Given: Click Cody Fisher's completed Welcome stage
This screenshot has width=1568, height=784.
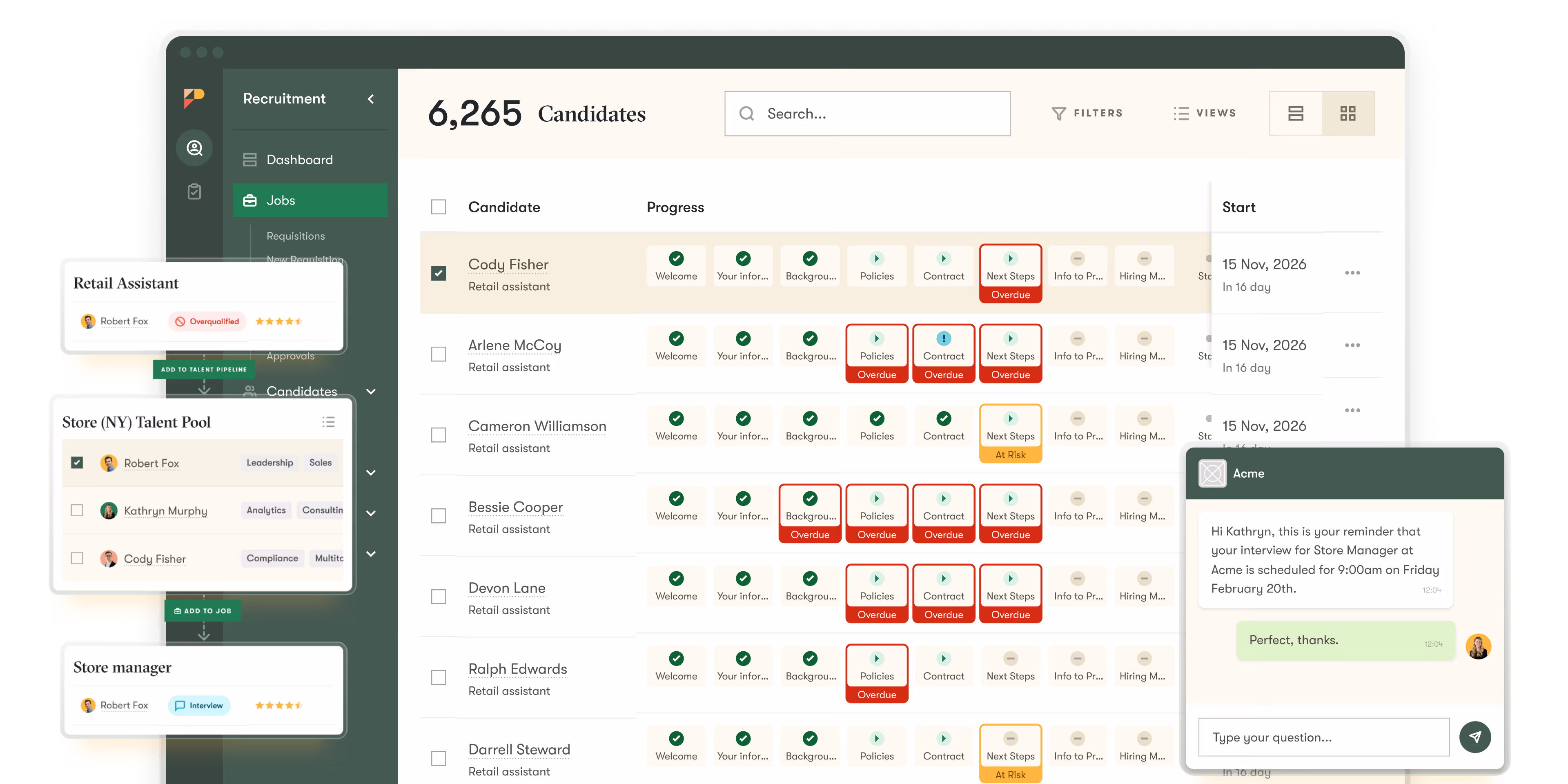Looking at the screenshot, I should tap(676, 266).
